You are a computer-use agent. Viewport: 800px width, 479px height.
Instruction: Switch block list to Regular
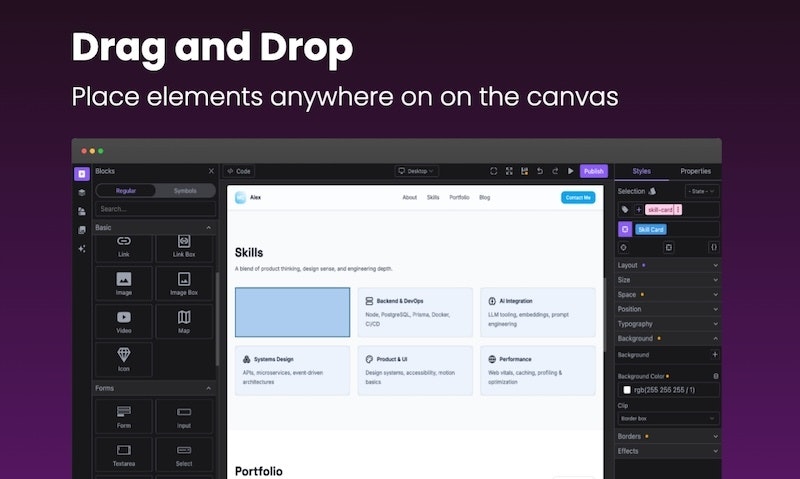click(x=126, y=190)
